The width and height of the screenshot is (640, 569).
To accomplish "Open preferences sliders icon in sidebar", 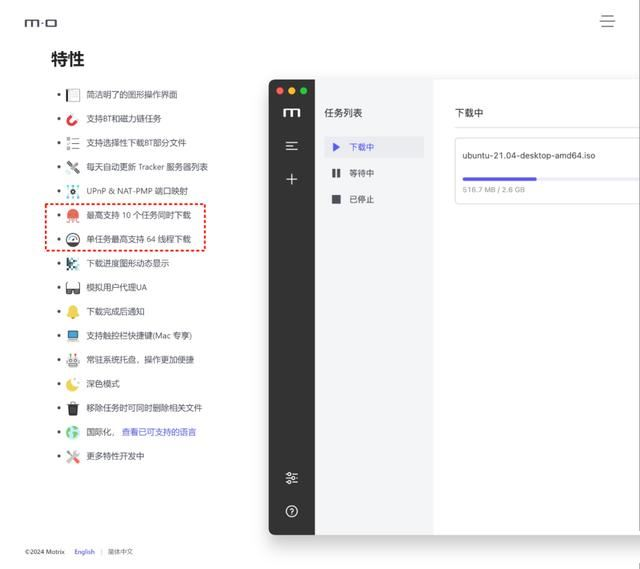I will (x=291, y=478).
